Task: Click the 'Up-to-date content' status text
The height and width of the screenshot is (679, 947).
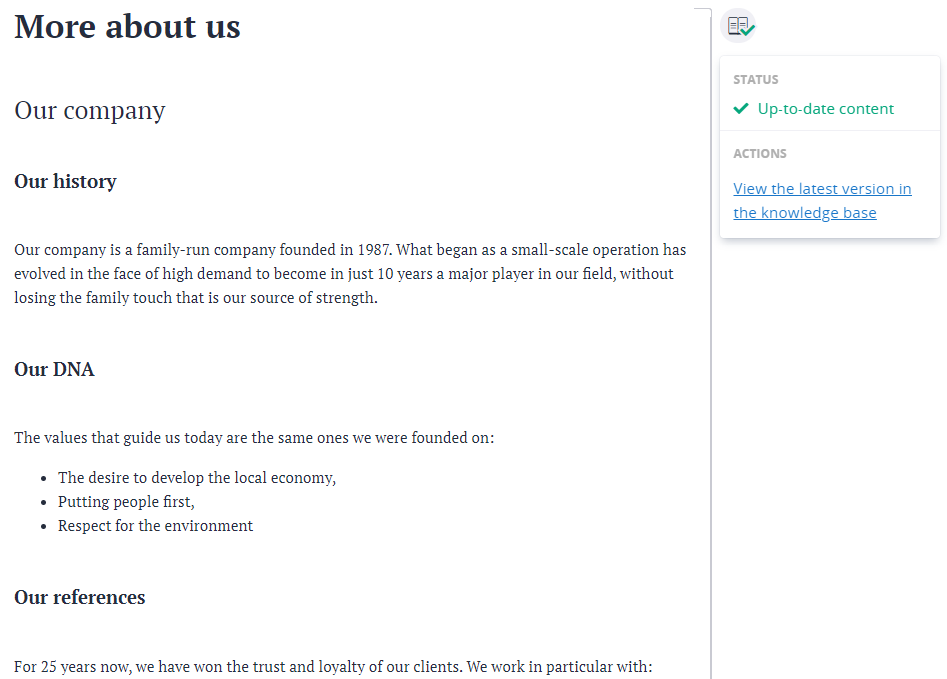Action: tap(826, 109)
